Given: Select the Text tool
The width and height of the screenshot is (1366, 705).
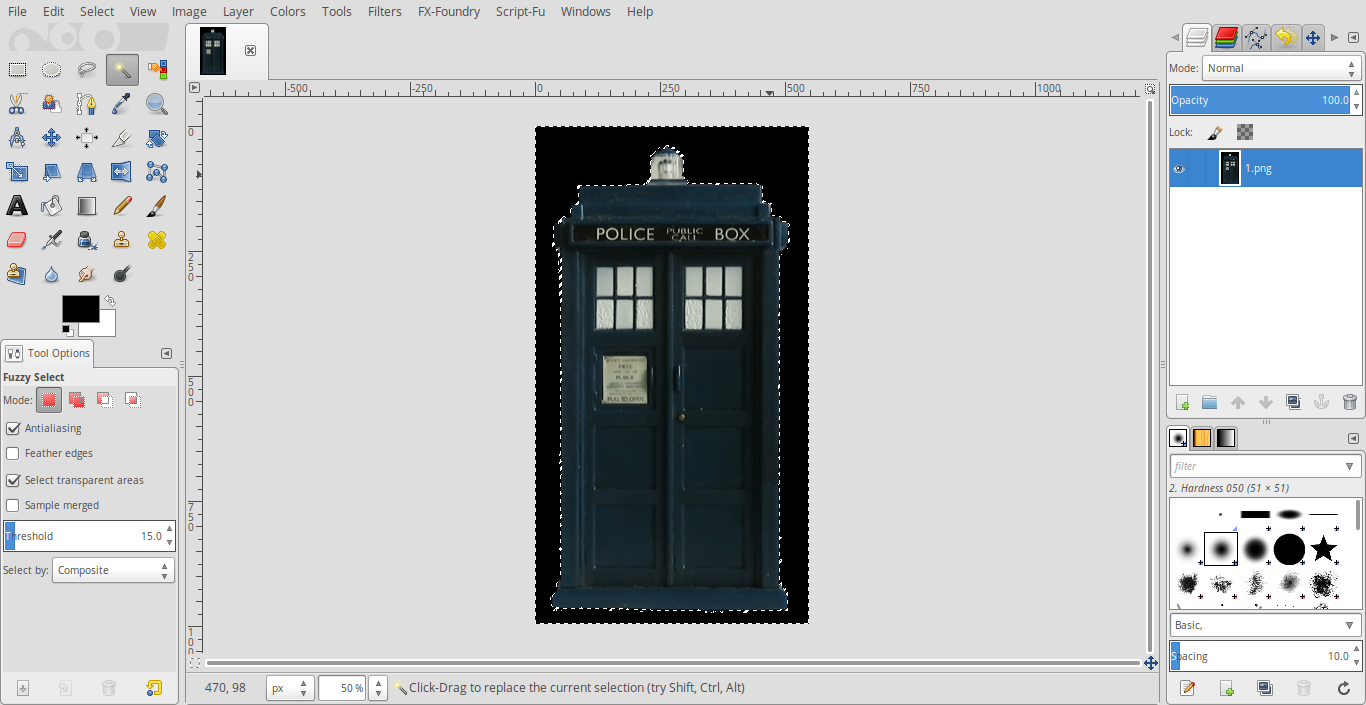Looking at the screenshot, I should click(x=17, y=206).
